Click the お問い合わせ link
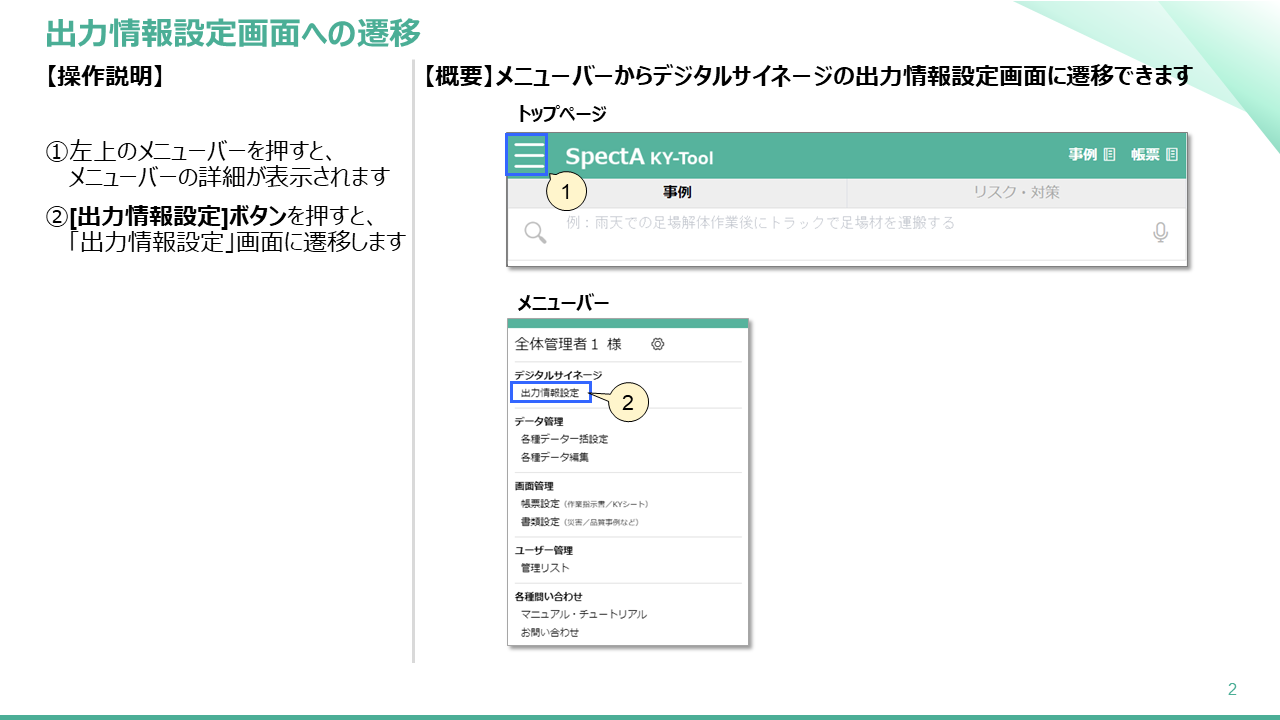 550,632
